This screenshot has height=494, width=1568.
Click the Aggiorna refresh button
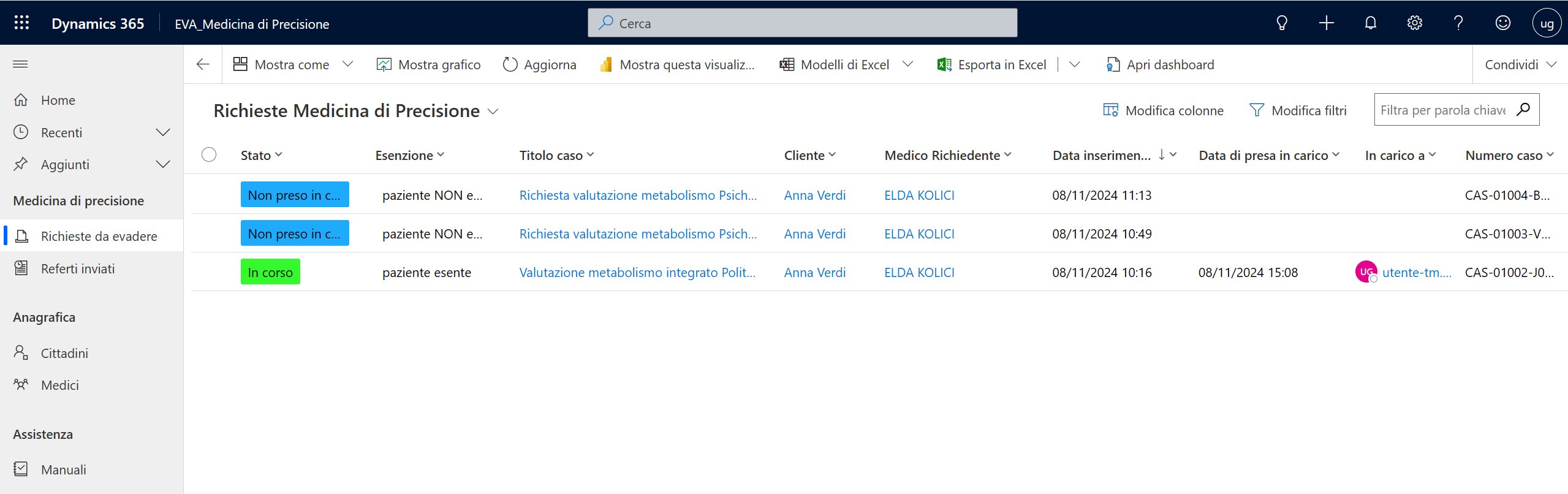pos(539,64)
